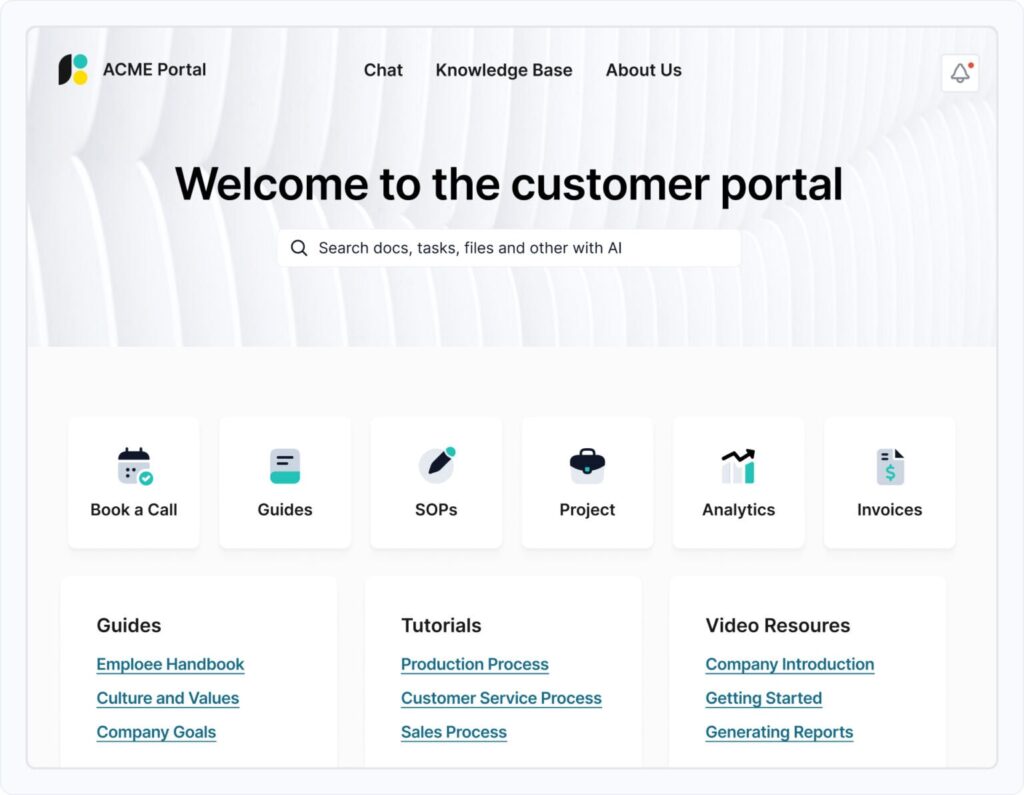Open the Generating Reports video link
The height and width of the screenshot is (795, 1024).
(x=779, y=732)
